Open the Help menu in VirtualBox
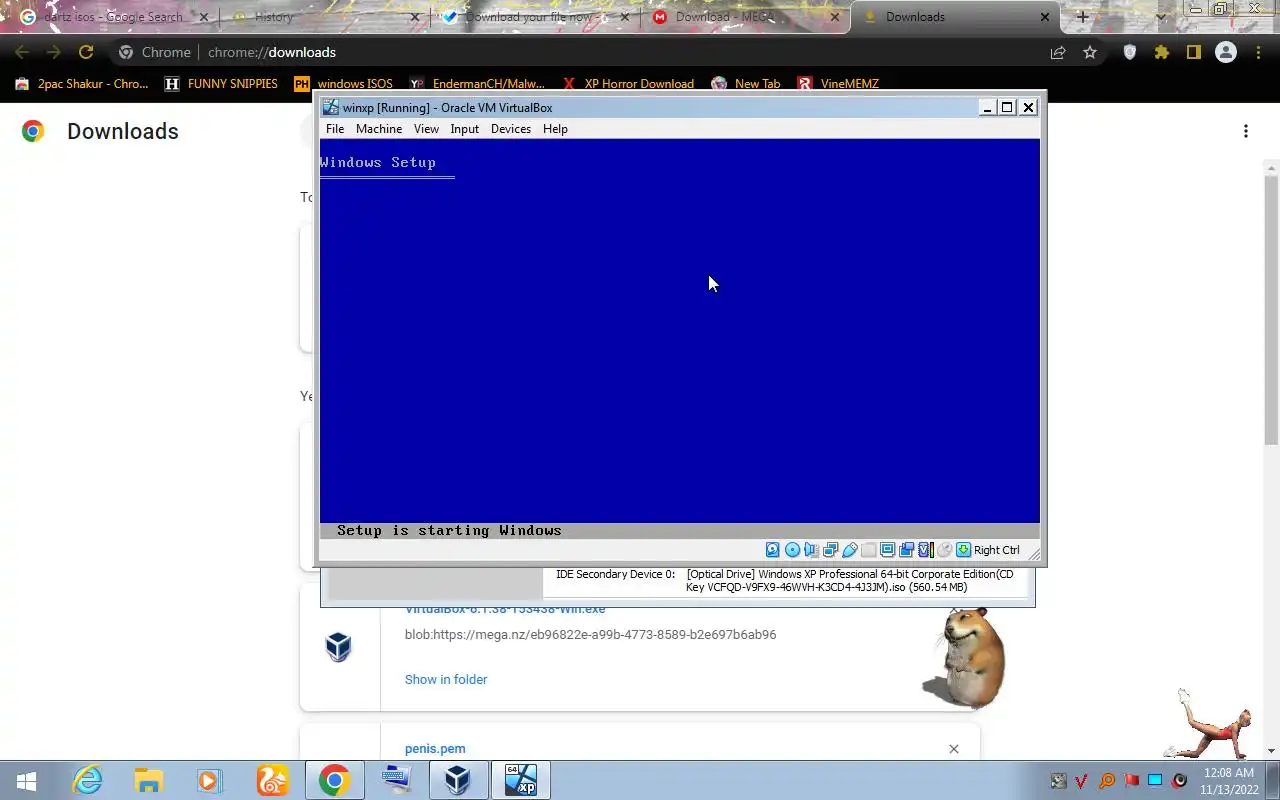This screenshot has width=1280, height=800. pyautogui.click(x=555, y=129)
